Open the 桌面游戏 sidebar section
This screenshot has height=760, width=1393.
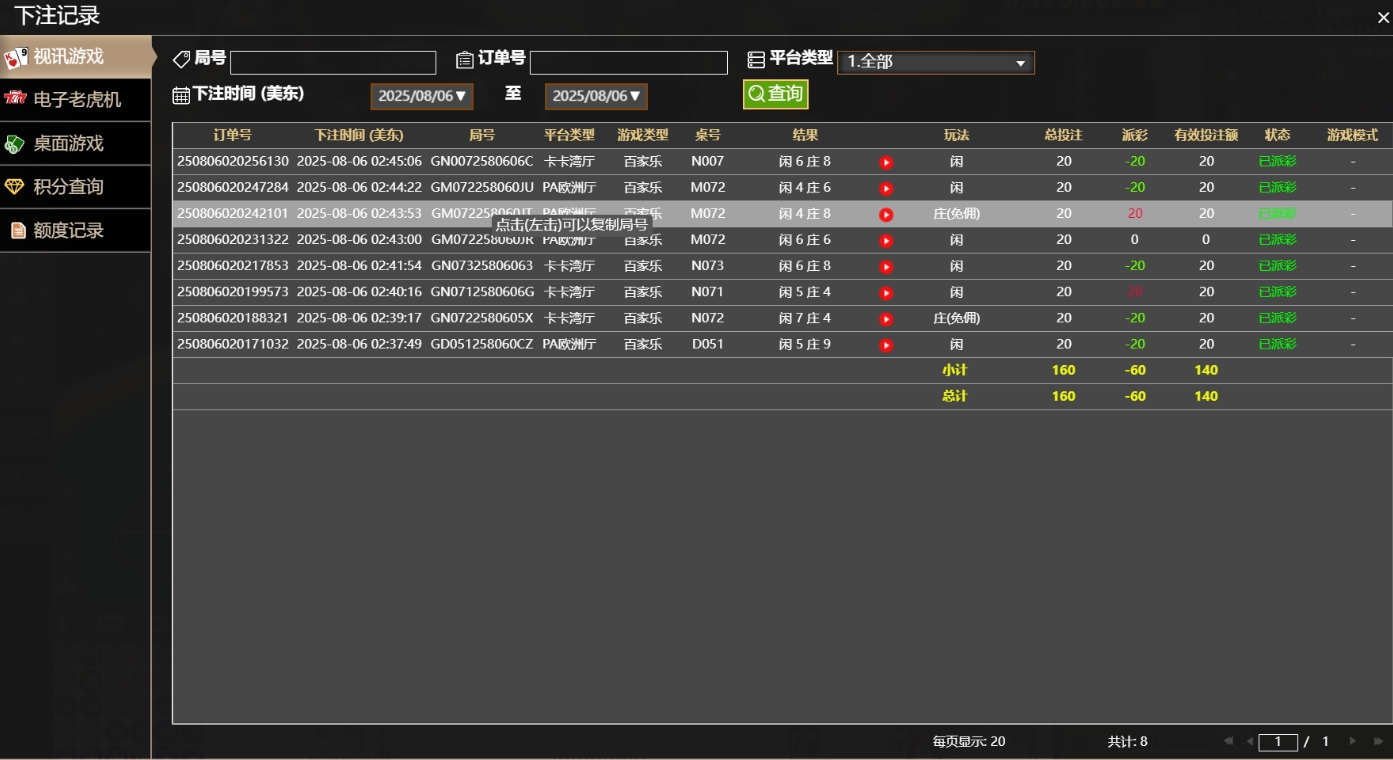click(x=68, y=143)
